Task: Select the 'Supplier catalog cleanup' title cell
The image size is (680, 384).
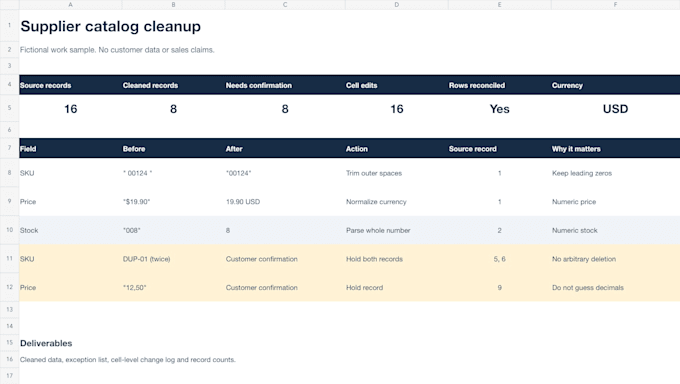Action: (x=111, y=26)
